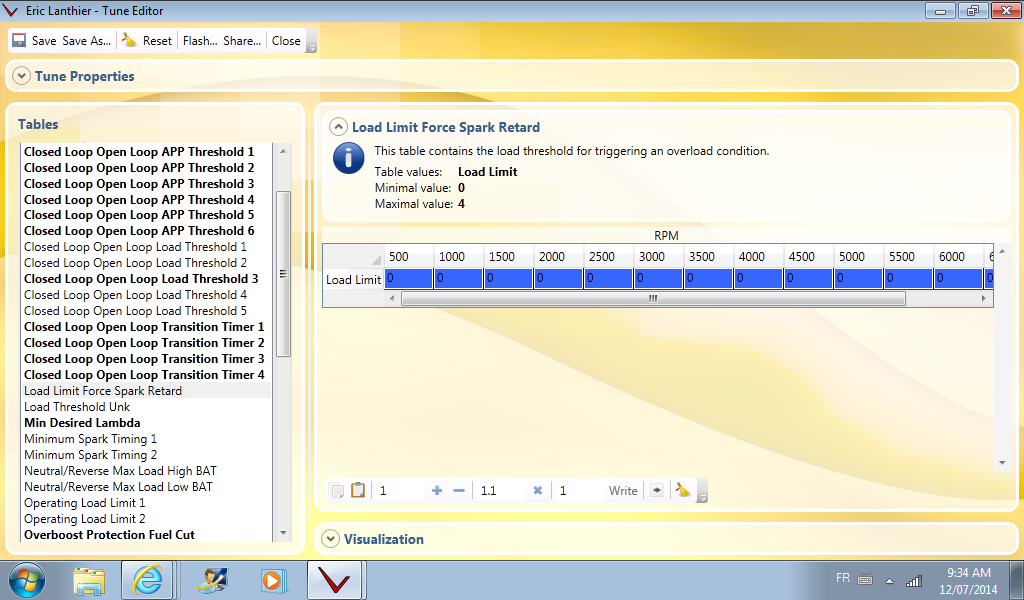Focus the add/subtract value field
The height and width of the screenshot is (600, 1024).
pyautogui.click(x=400, y=490)
